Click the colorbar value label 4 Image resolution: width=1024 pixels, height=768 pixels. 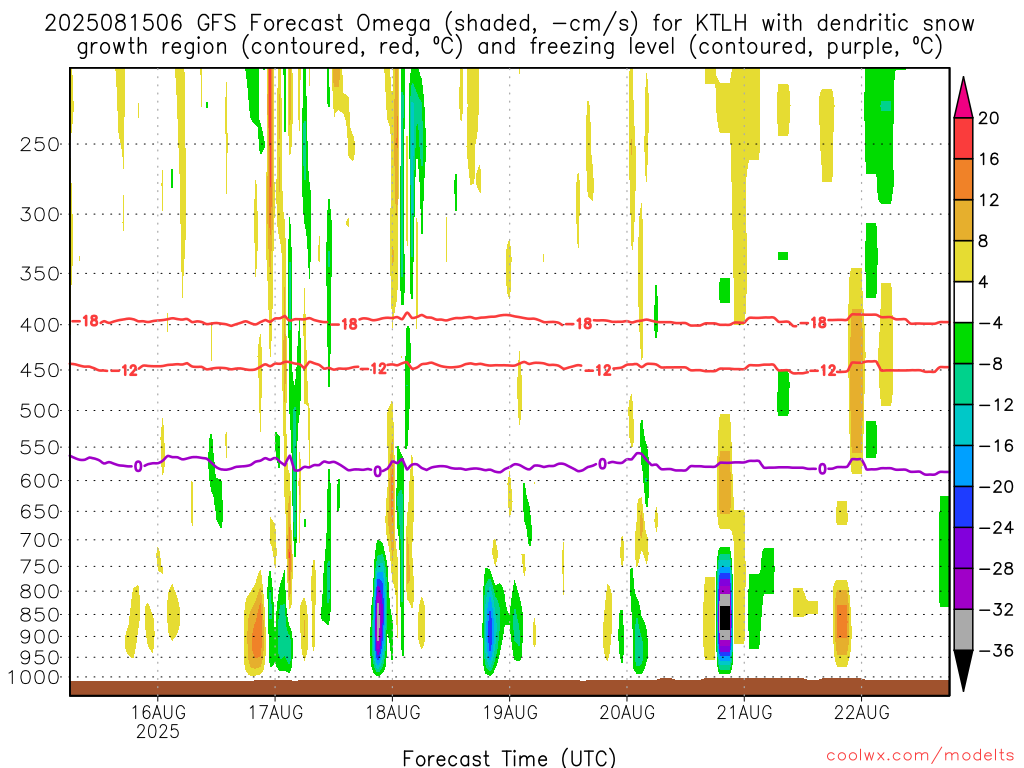pos(984,282)
